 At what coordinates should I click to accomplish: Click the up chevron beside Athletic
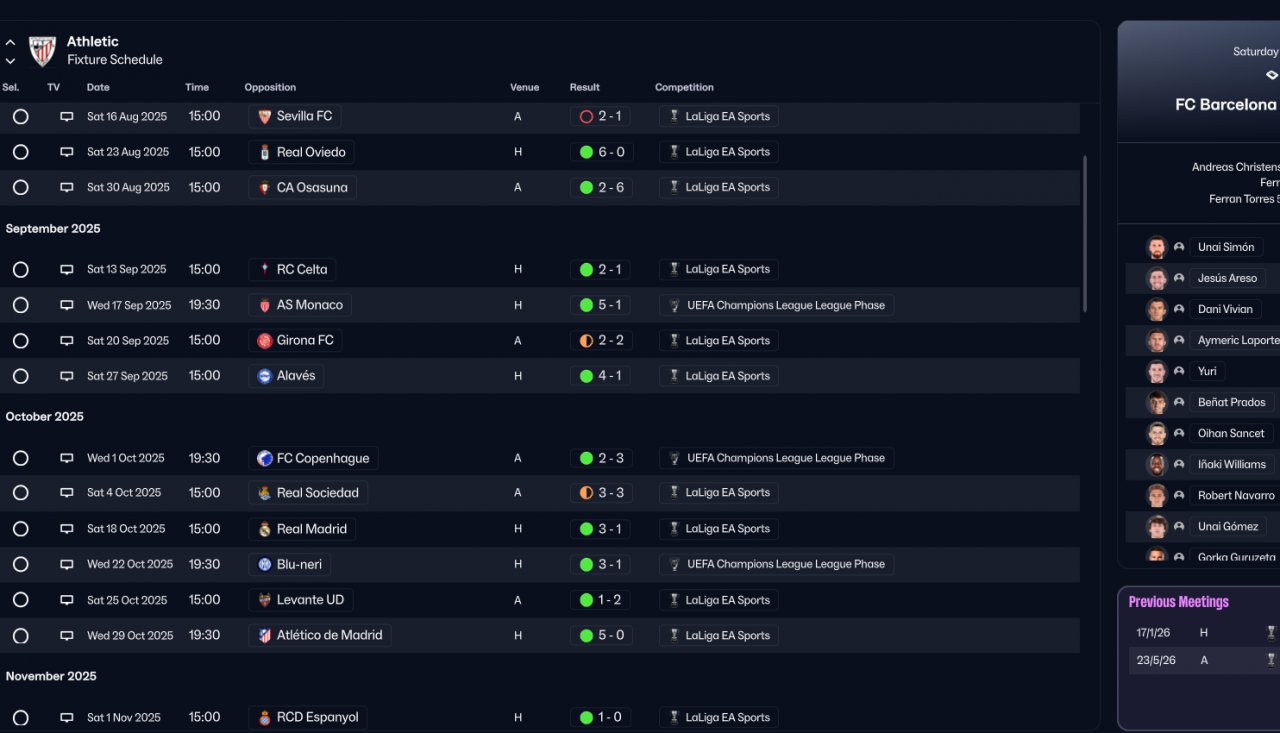pyautogui.click(x=10, y=43)
